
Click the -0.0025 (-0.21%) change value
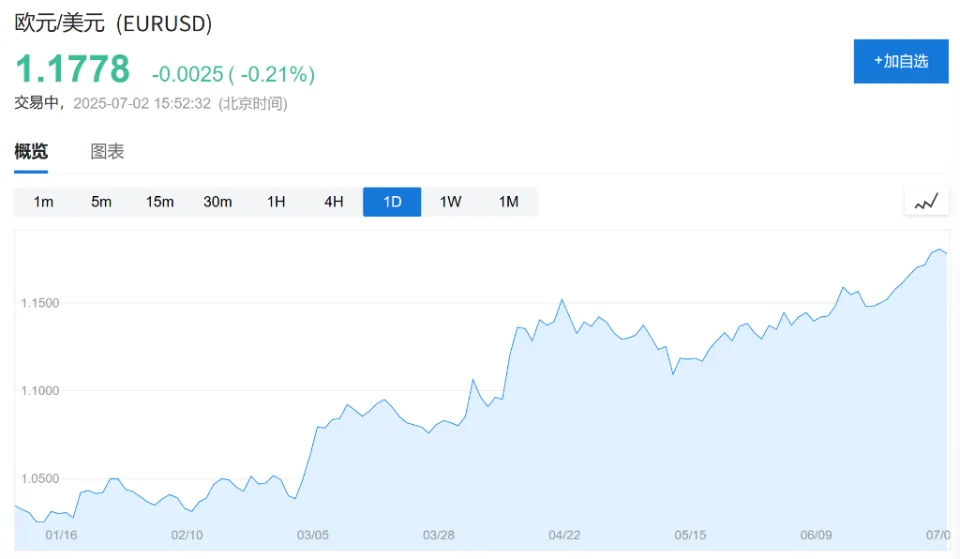click(x=233, y=74)
